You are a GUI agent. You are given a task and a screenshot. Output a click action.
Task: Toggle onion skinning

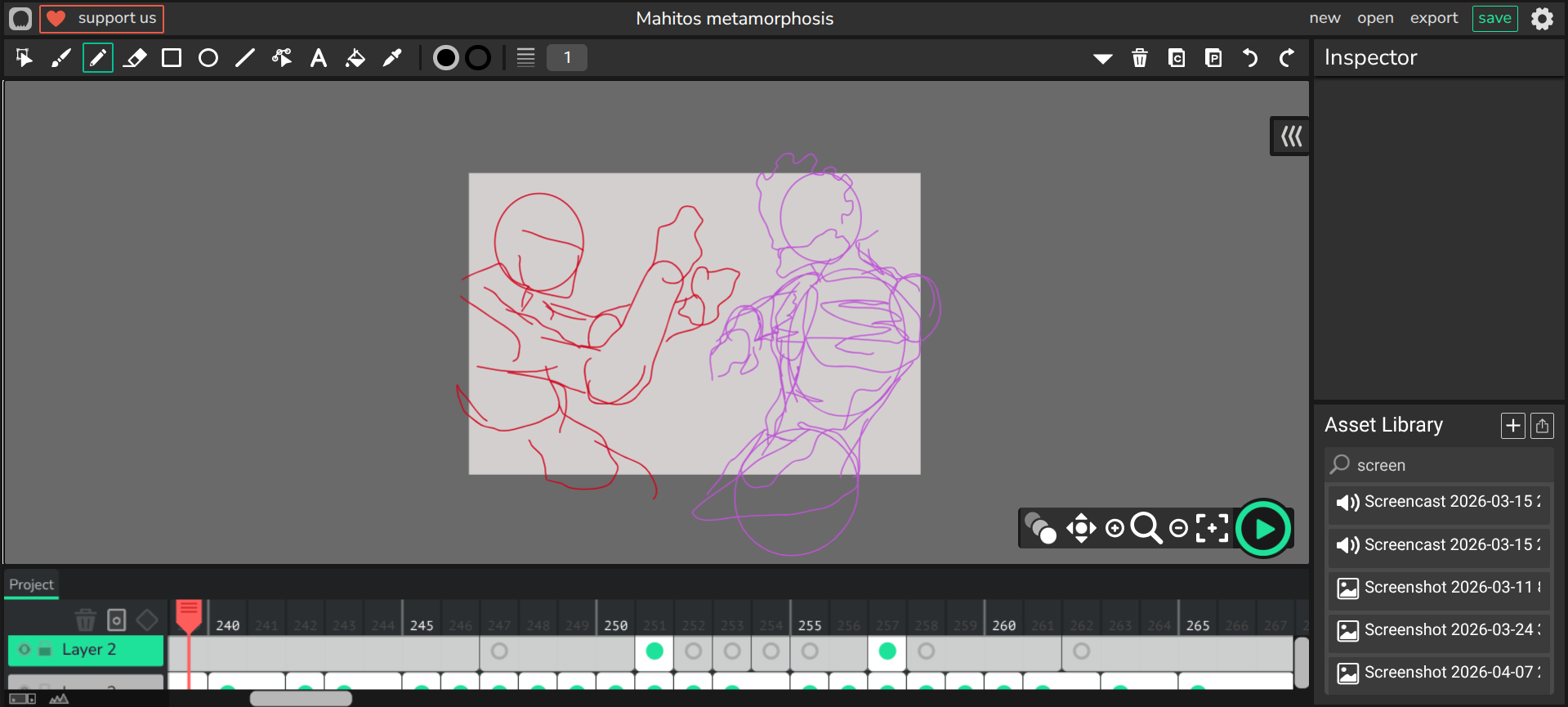1040,529
